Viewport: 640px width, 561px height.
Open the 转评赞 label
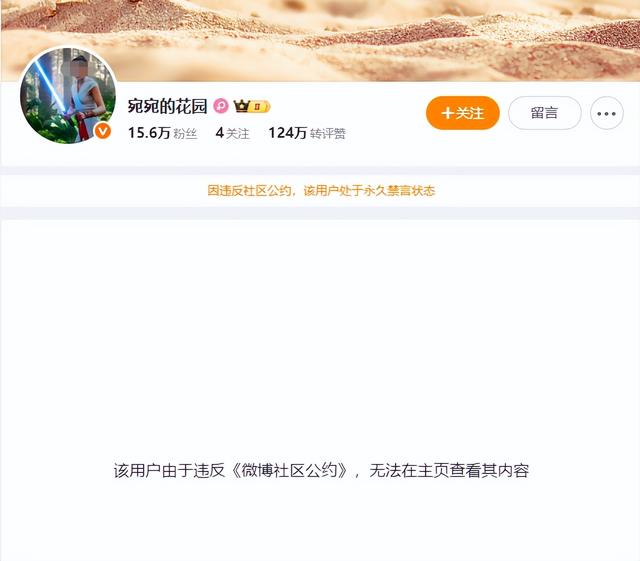[x=328, y=134]
